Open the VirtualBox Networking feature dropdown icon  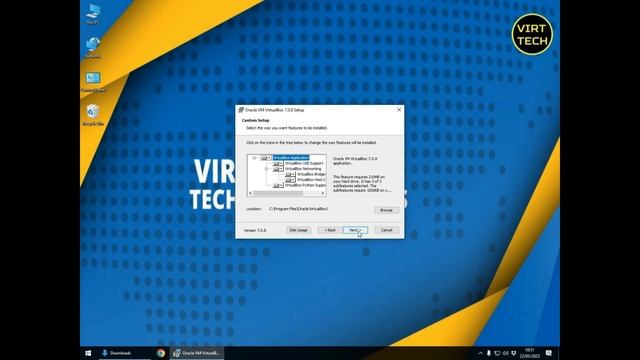click(278, 169)
